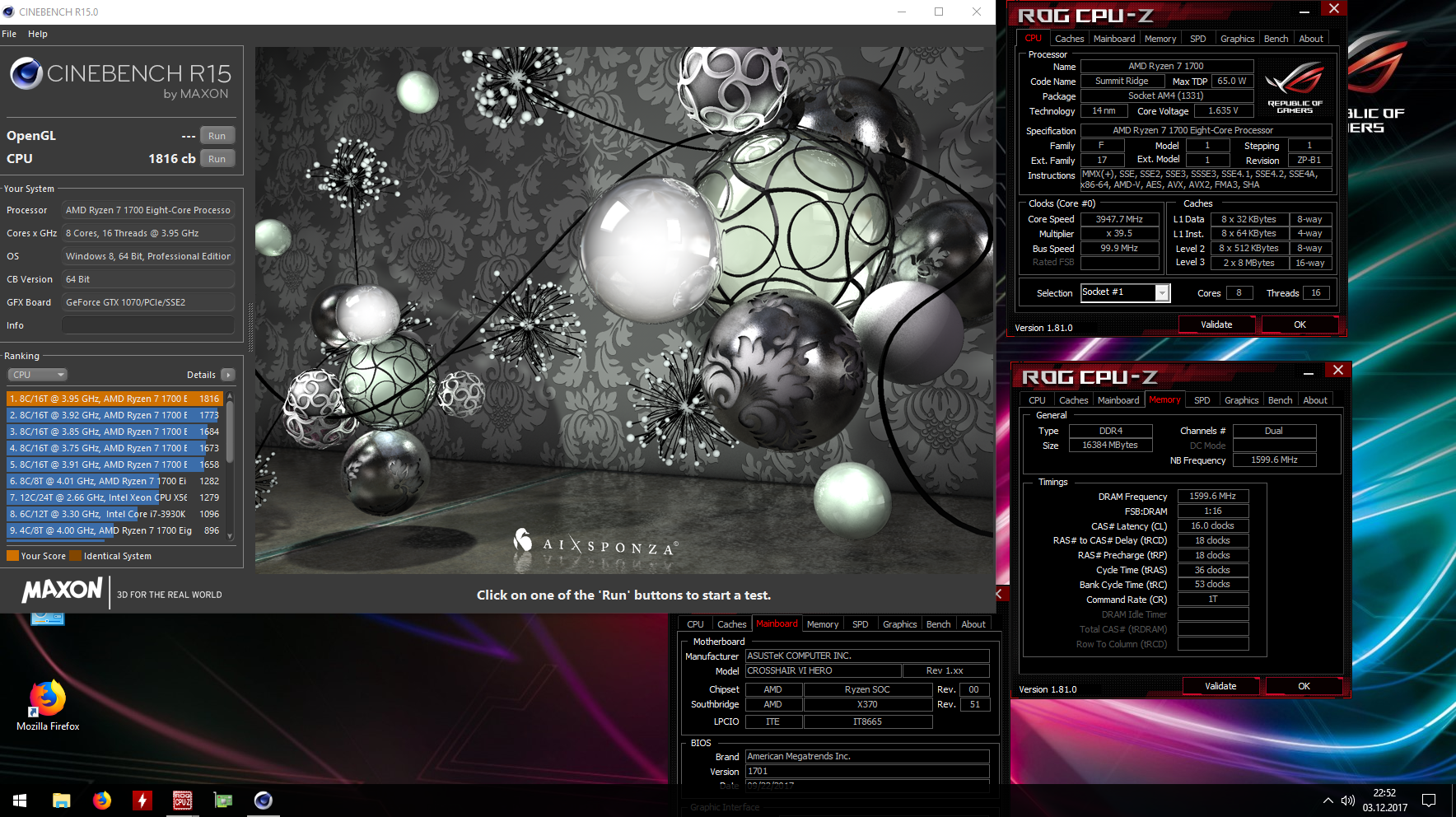Click Validate in top CPU-Z window
1456x817 pixels.
[x=1216, y=324]
